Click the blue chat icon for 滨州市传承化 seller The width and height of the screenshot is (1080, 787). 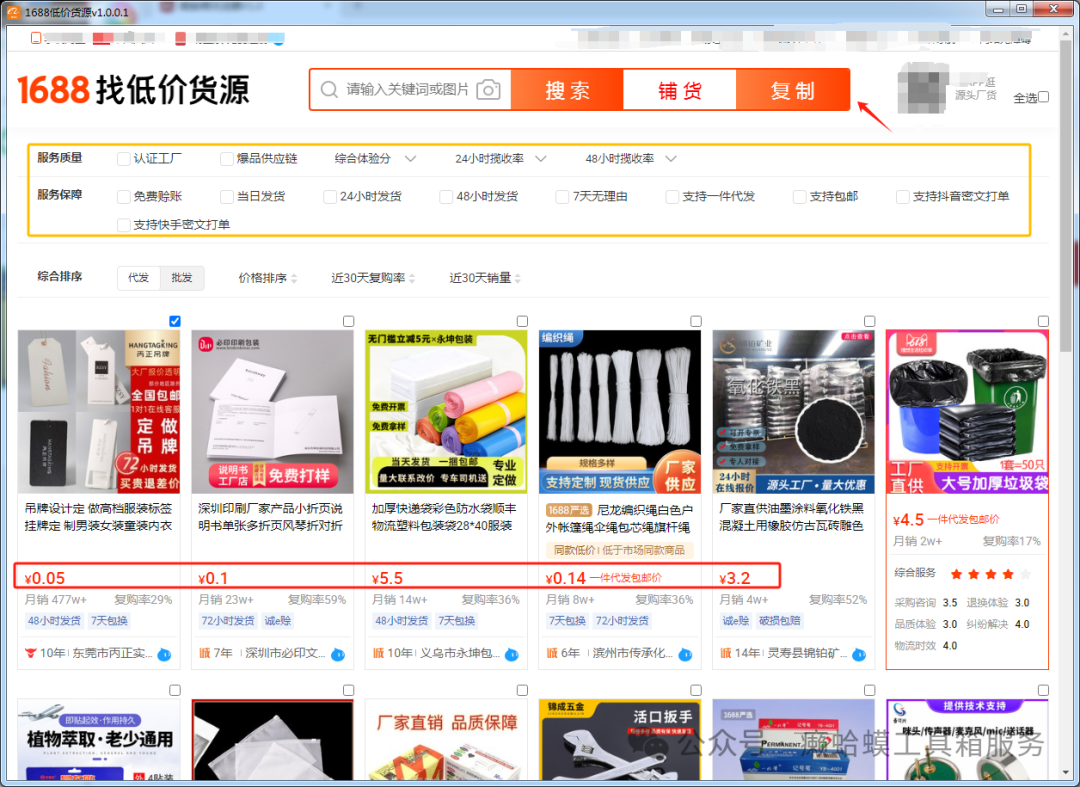(685, 654)
